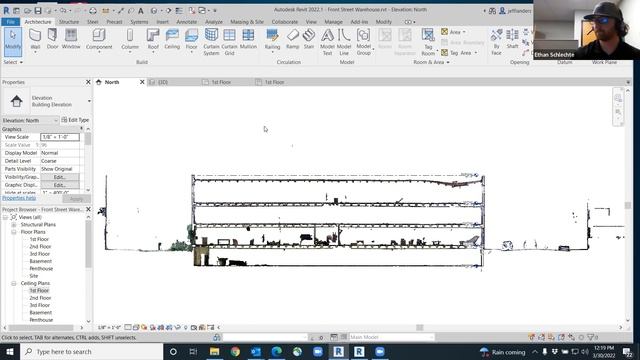Image resolution: width=640 pixels, height=360 pixels.
Task: Open the File tab
Action: coord(11,22)
